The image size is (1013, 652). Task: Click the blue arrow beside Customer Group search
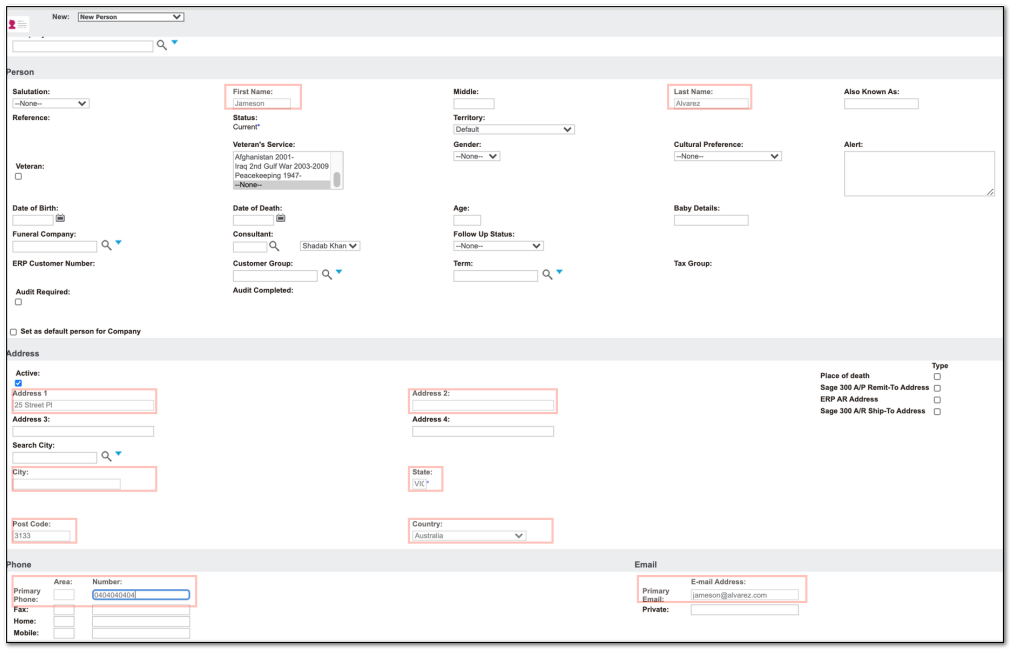[339, 272]
